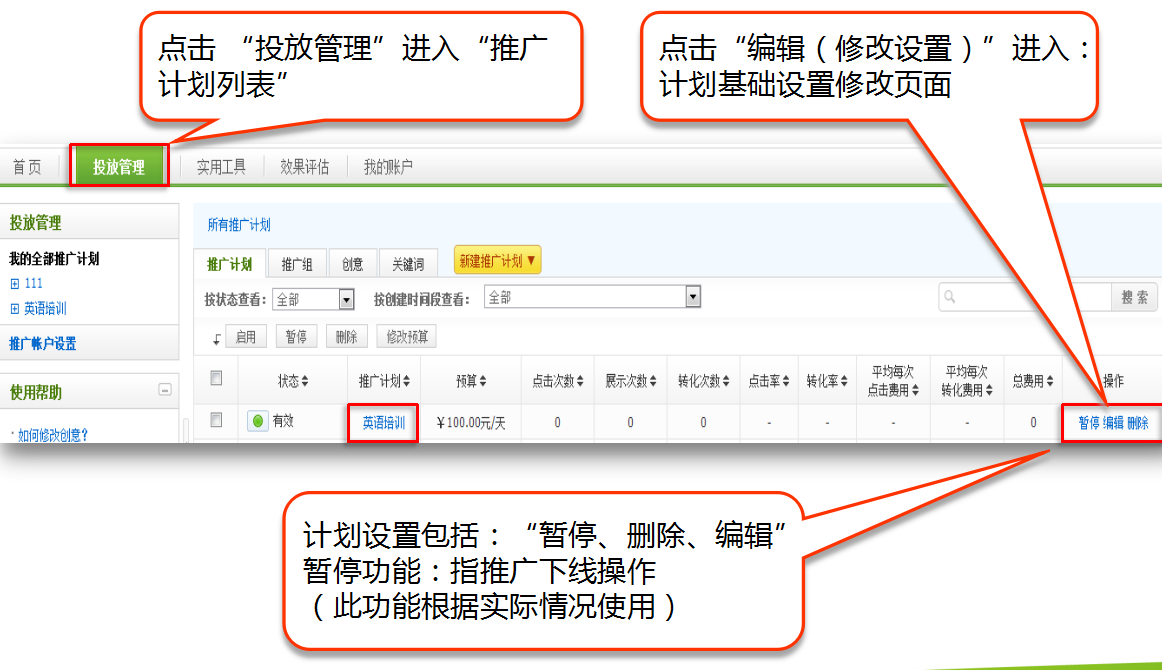The width and height of the screenshot is (1162, 670).
Task: Sort by 展示次数 using its arrow icon
Action: (x=655, y=381)
